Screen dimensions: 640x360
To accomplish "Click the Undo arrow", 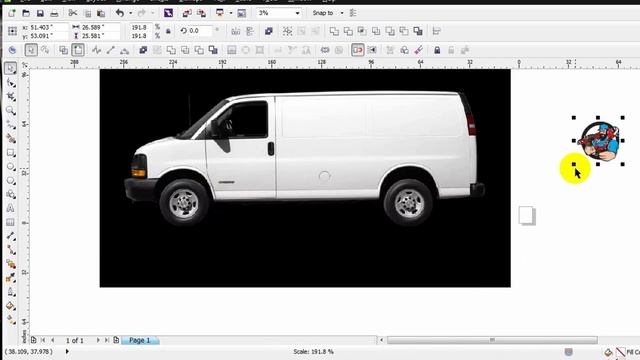I will 120,13.
